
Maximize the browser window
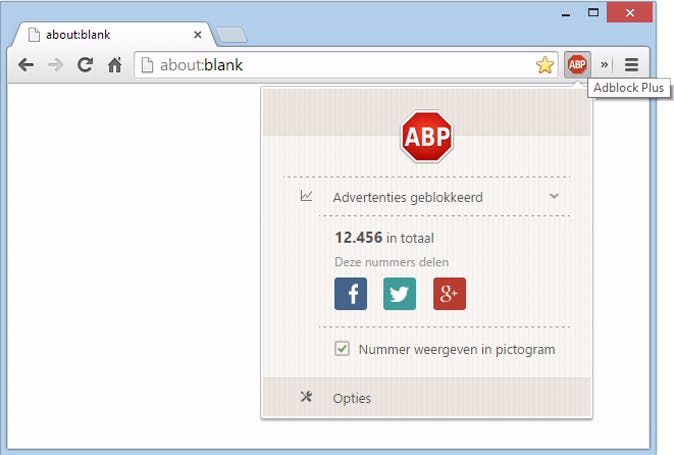(593, 12)
